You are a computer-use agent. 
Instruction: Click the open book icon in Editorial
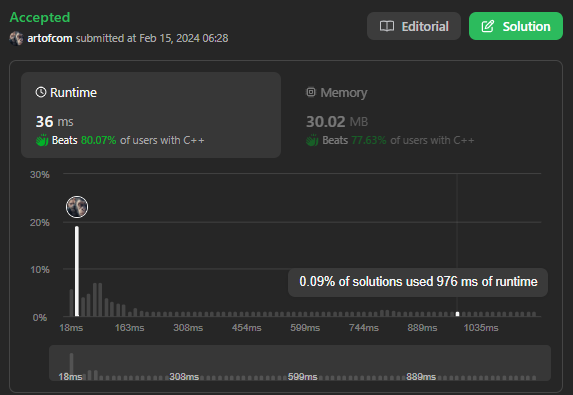(387, 26)
